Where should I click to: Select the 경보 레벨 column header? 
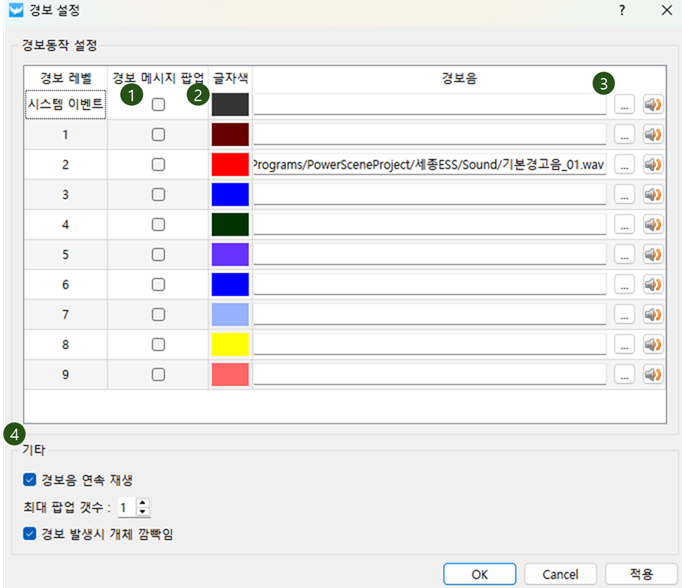point(66,77)
